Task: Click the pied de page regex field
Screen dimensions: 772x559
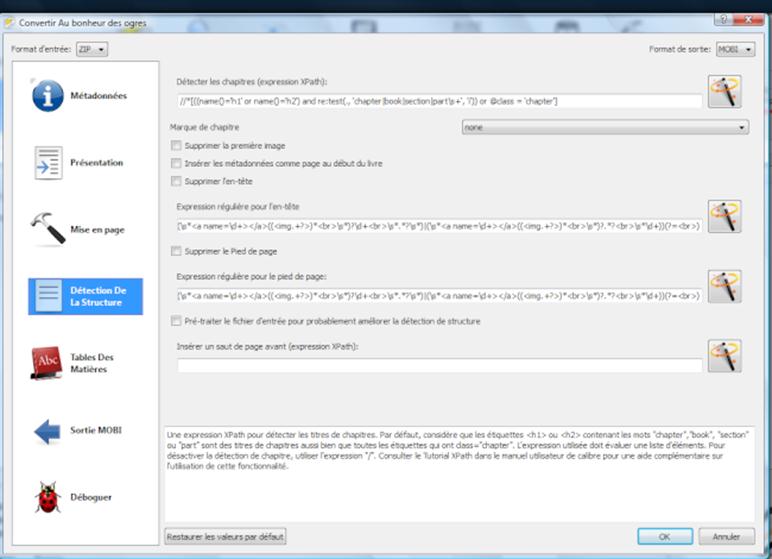Action: click(x=439, y=296)
